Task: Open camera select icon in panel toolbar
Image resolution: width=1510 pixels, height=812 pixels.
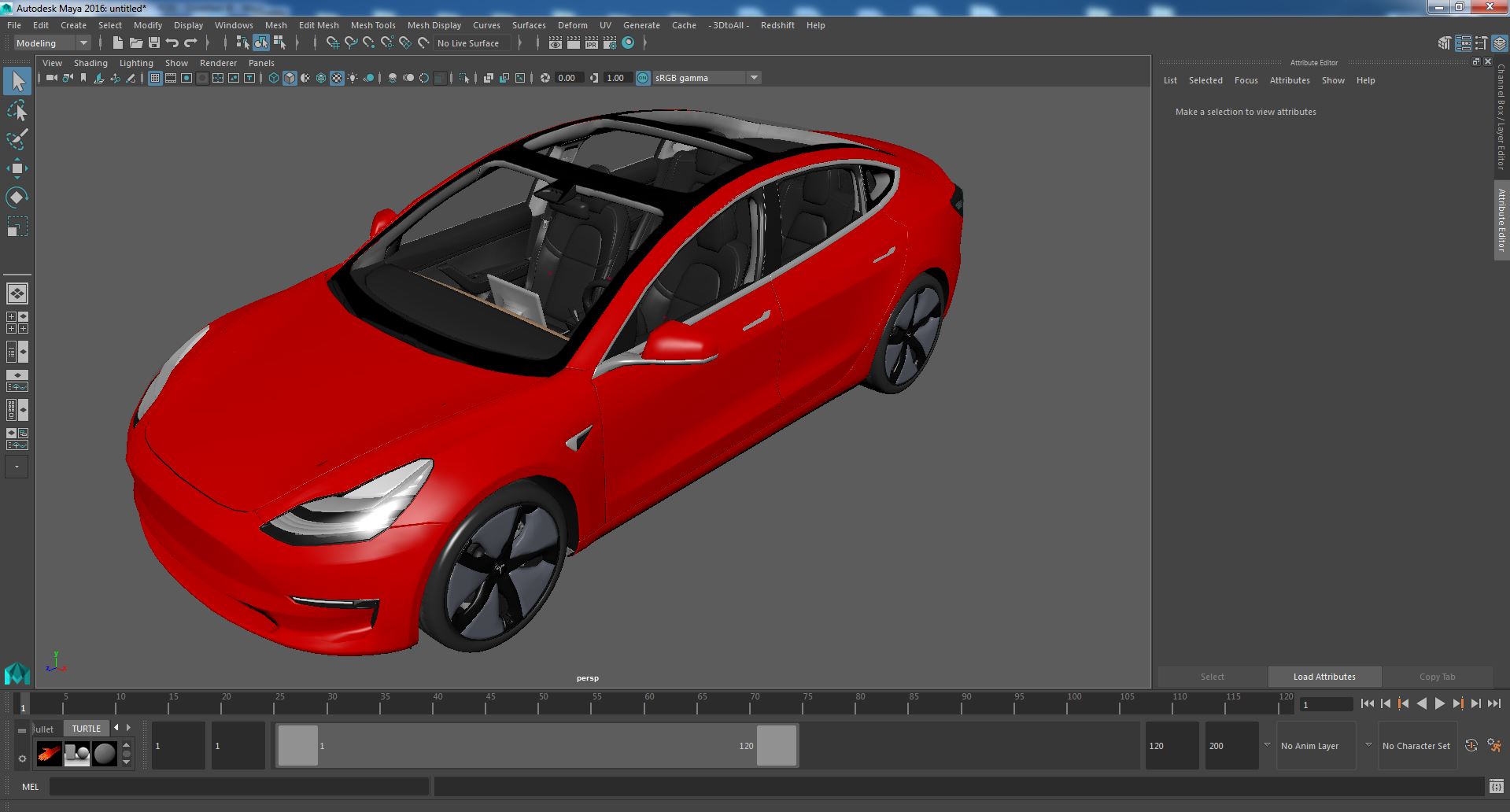Action: pyautogui.click(x=51, y=78)
